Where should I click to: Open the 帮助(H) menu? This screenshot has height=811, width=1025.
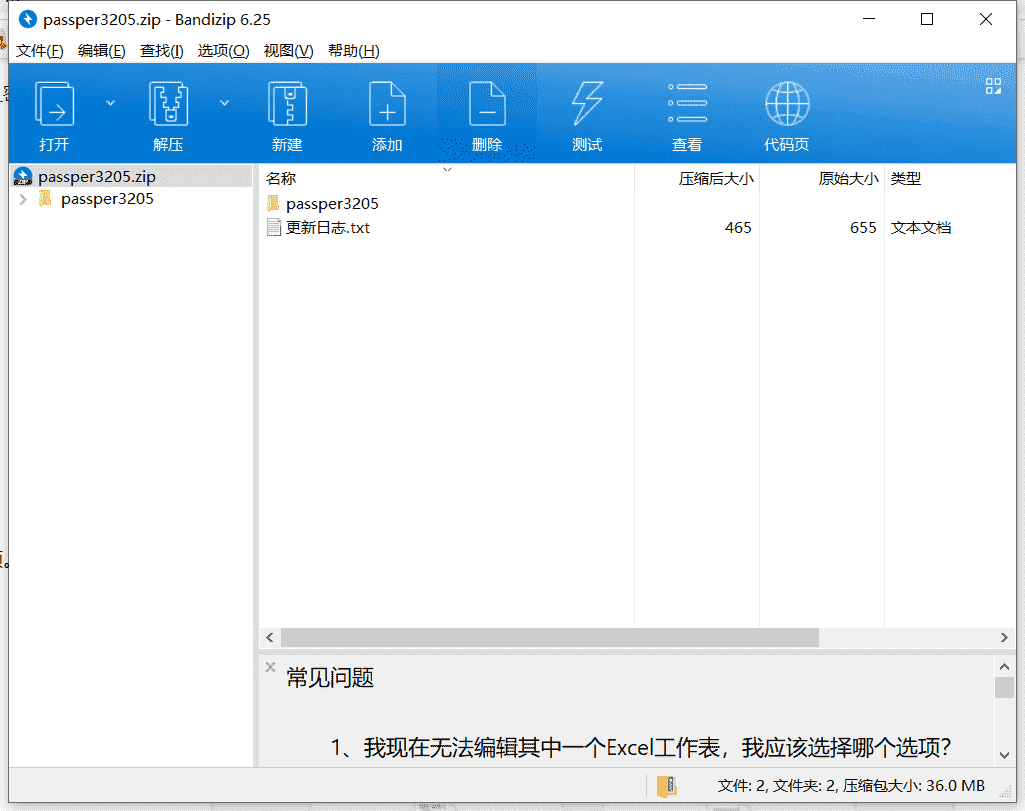click(x=354, y=51)
